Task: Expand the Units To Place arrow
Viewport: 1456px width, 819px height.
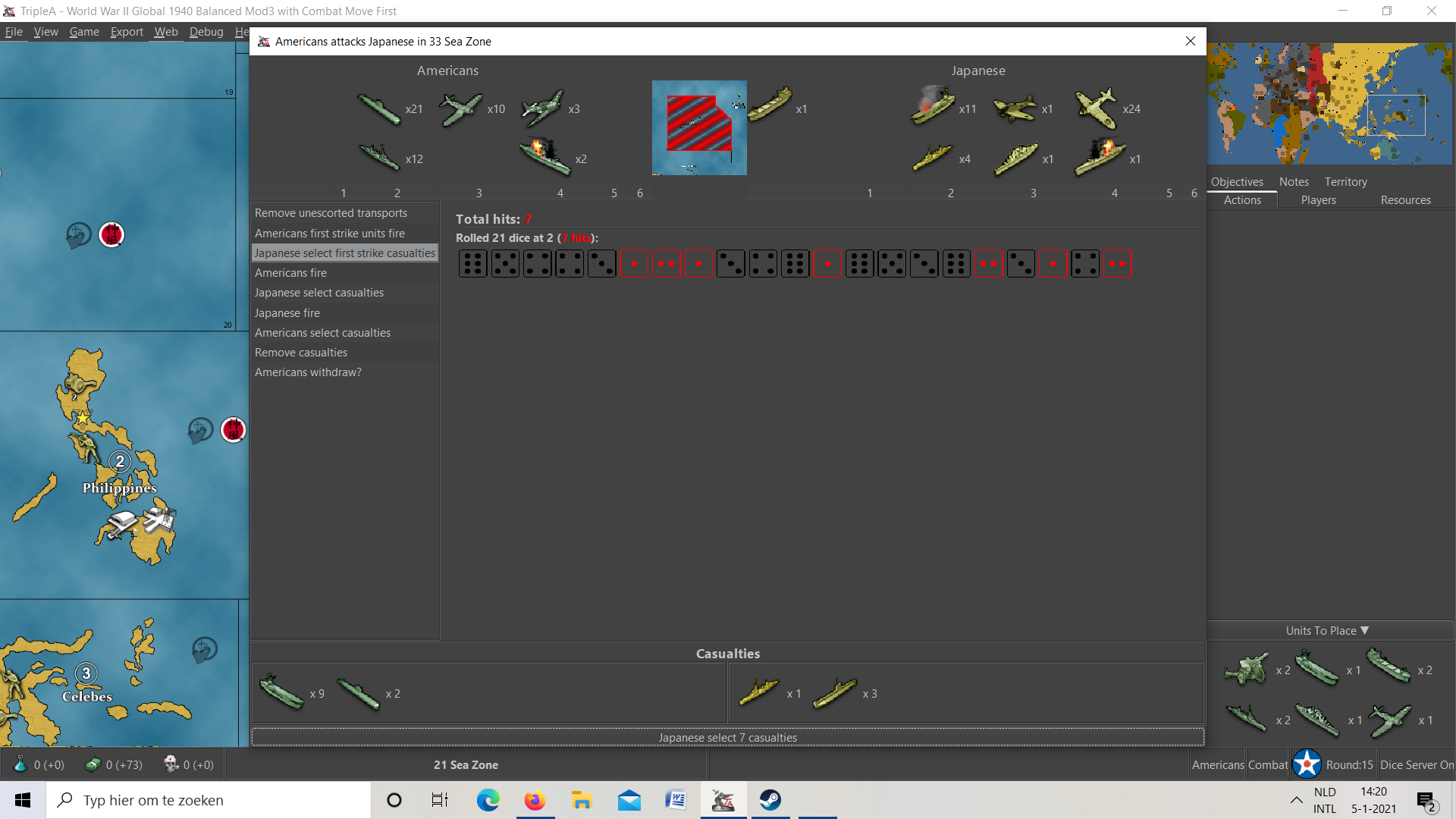Action: click(x=1365, y=630)
